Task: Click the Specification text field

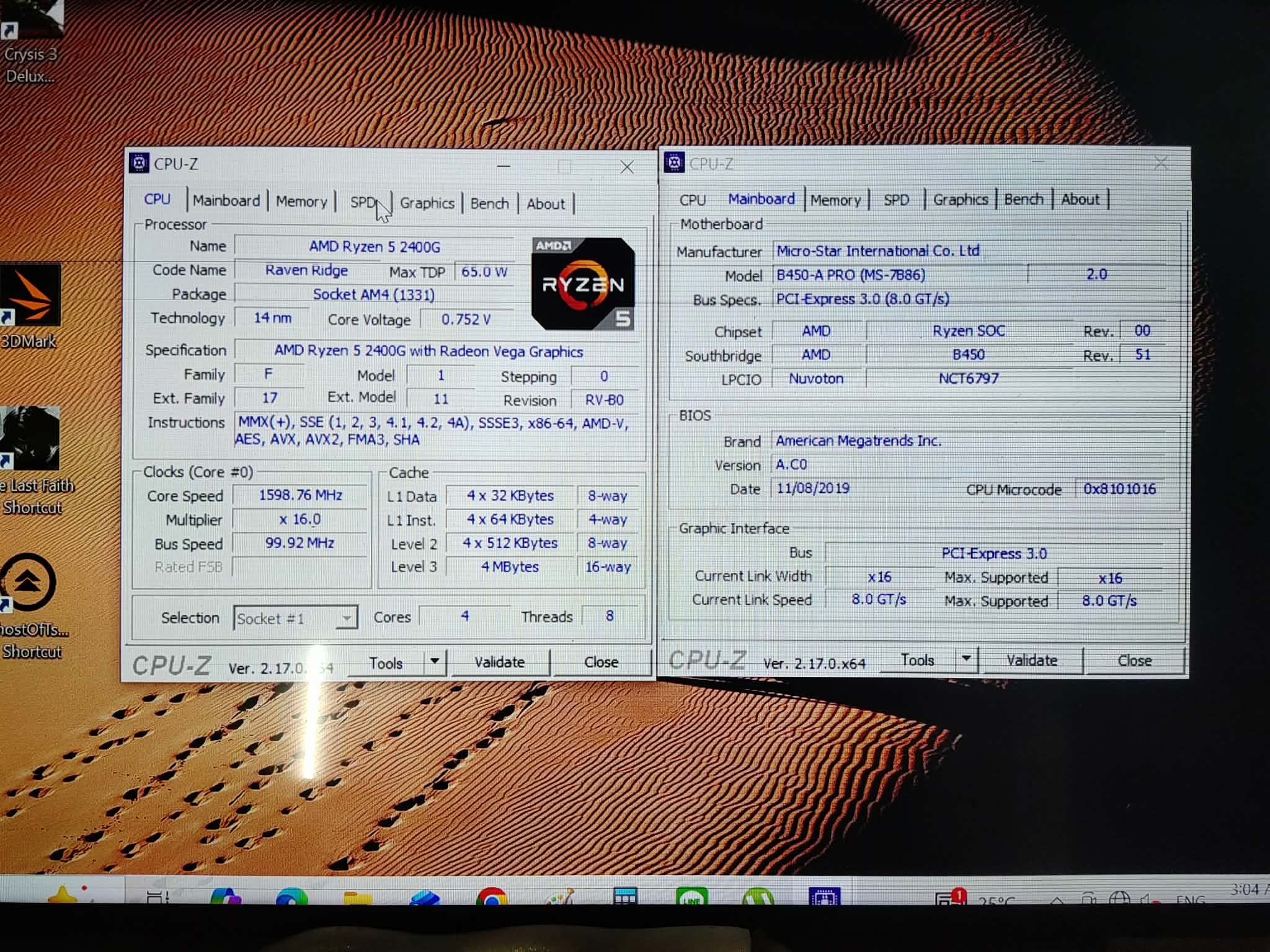Action: click(428, 351)
